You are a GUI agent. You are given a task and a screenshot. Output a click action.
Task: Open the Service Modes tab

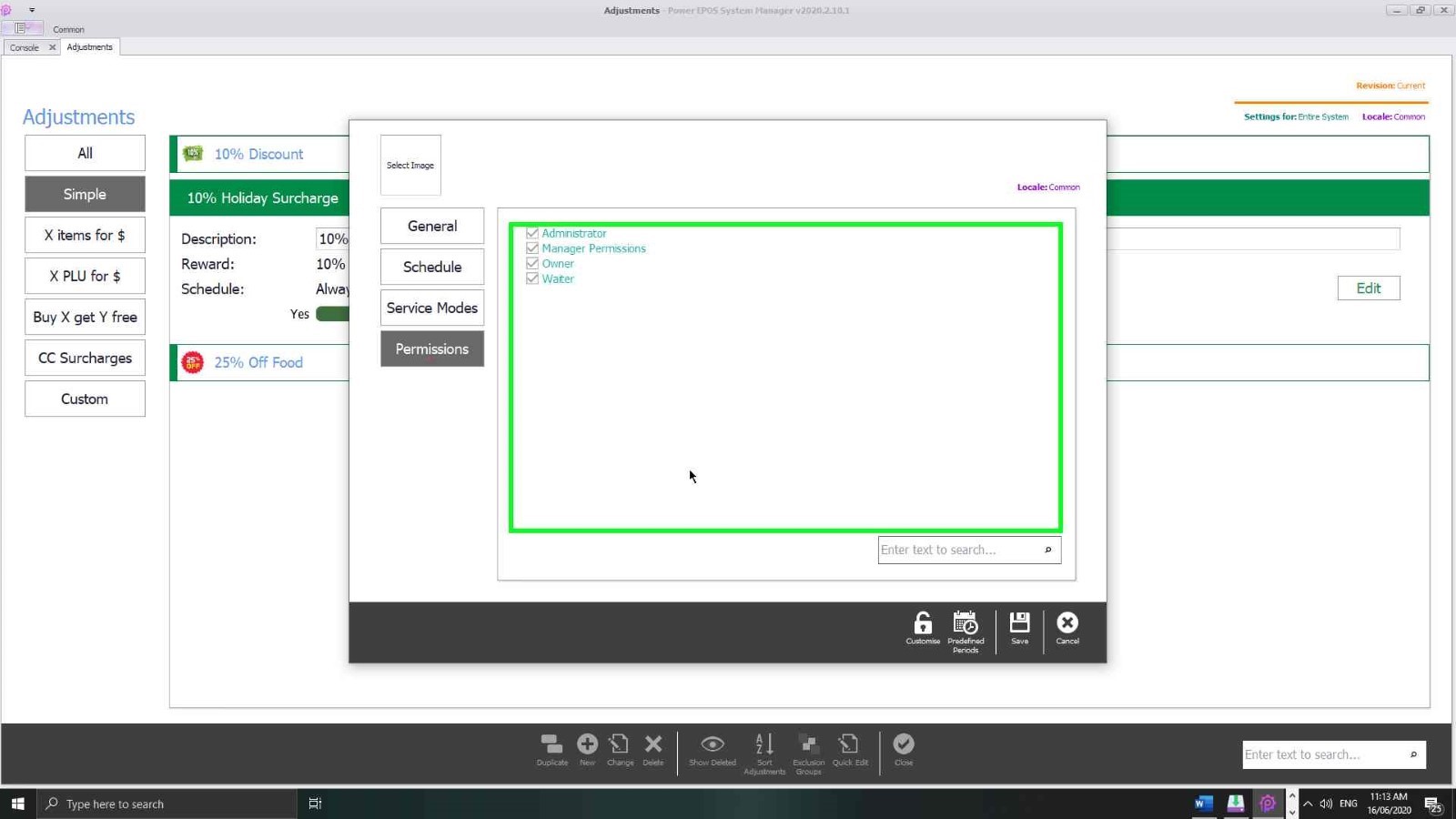pyautogui.click(x=432, y=308)
